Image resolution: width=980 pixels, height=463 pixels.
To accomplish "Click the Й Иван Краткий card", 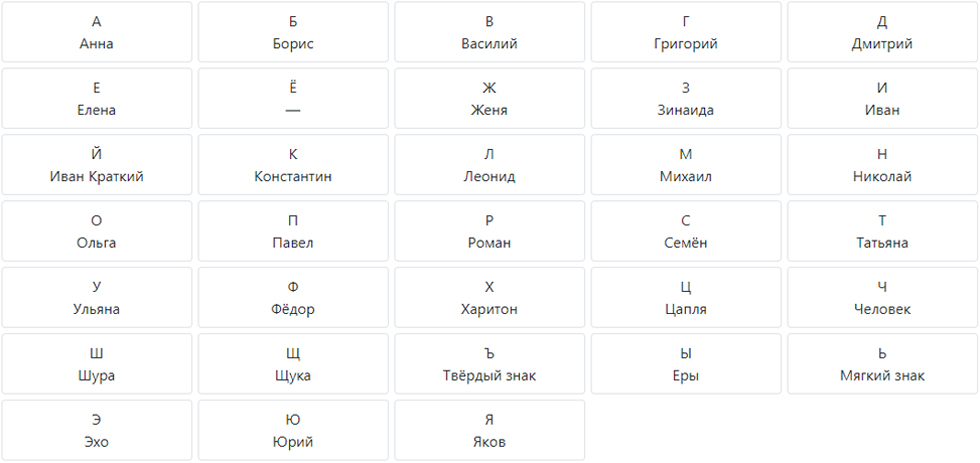I will 96,165.
